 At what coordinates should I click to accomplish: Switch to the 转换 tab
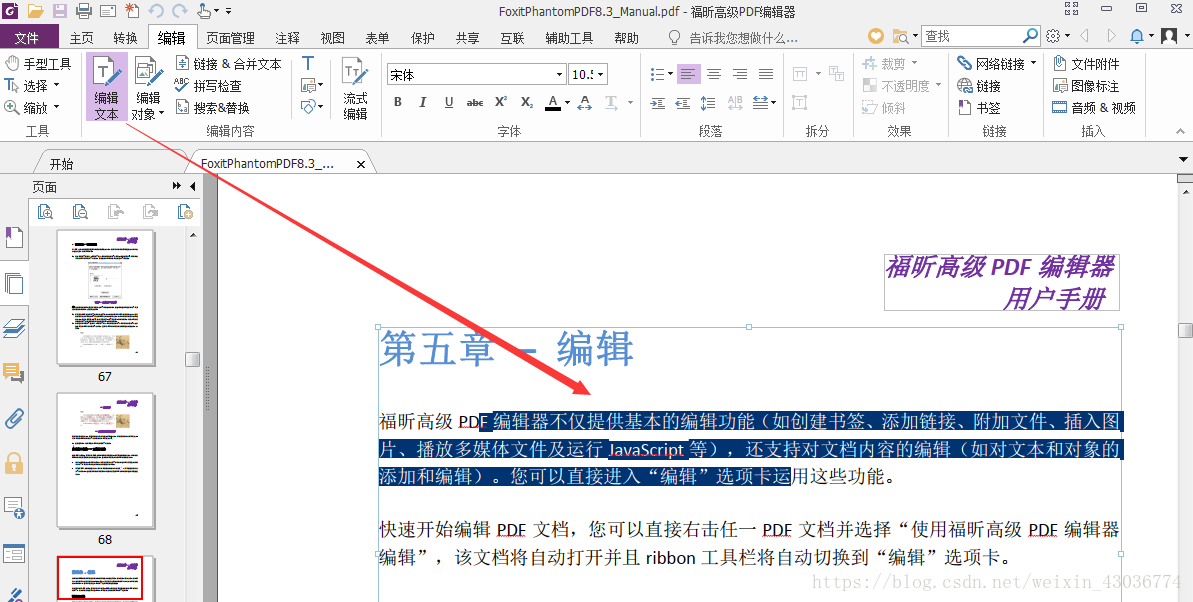(x=126, y=37)
